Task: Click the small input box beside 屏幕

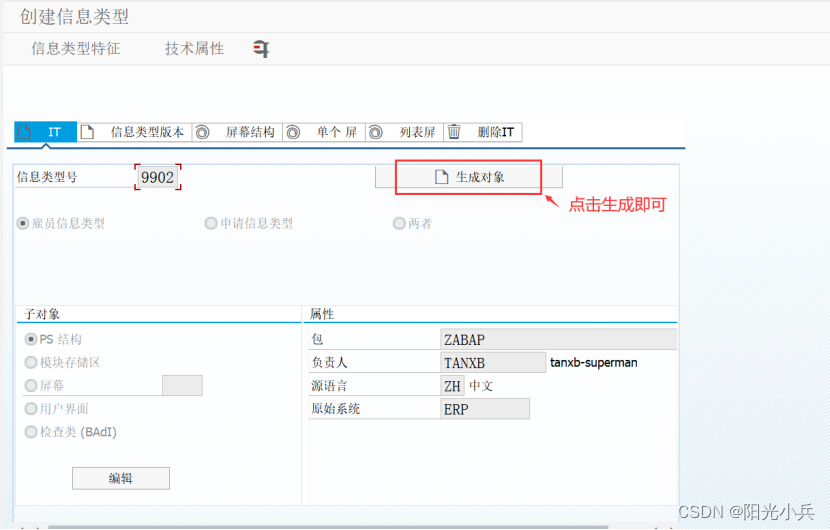Action: click(x=182, y=385)
